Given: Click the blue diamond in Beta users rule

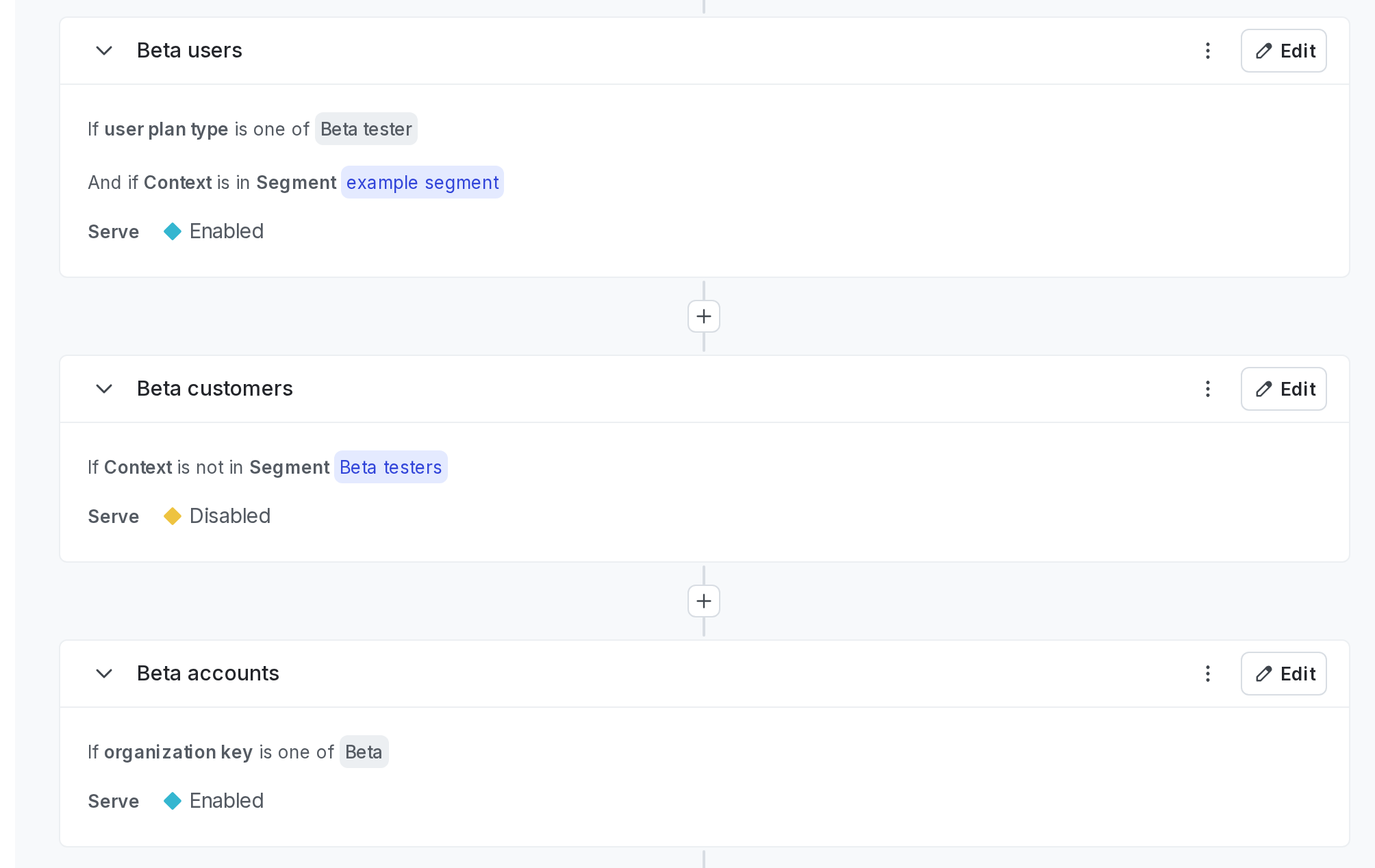Looking at the screenshot, I should point(173,231).
